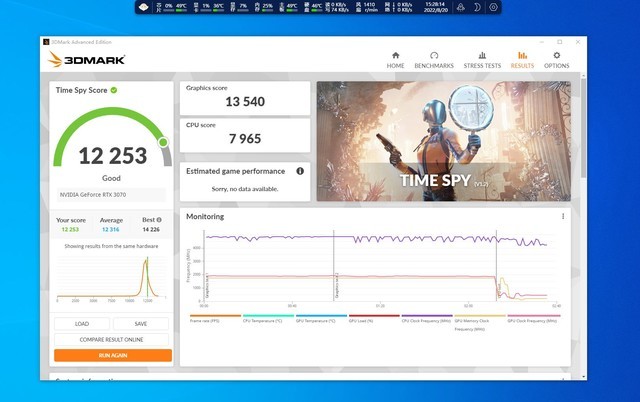The width and height of the screenshot is (640, 402).
Task: Go to the HOME tab
Action: tap(395, 60)
